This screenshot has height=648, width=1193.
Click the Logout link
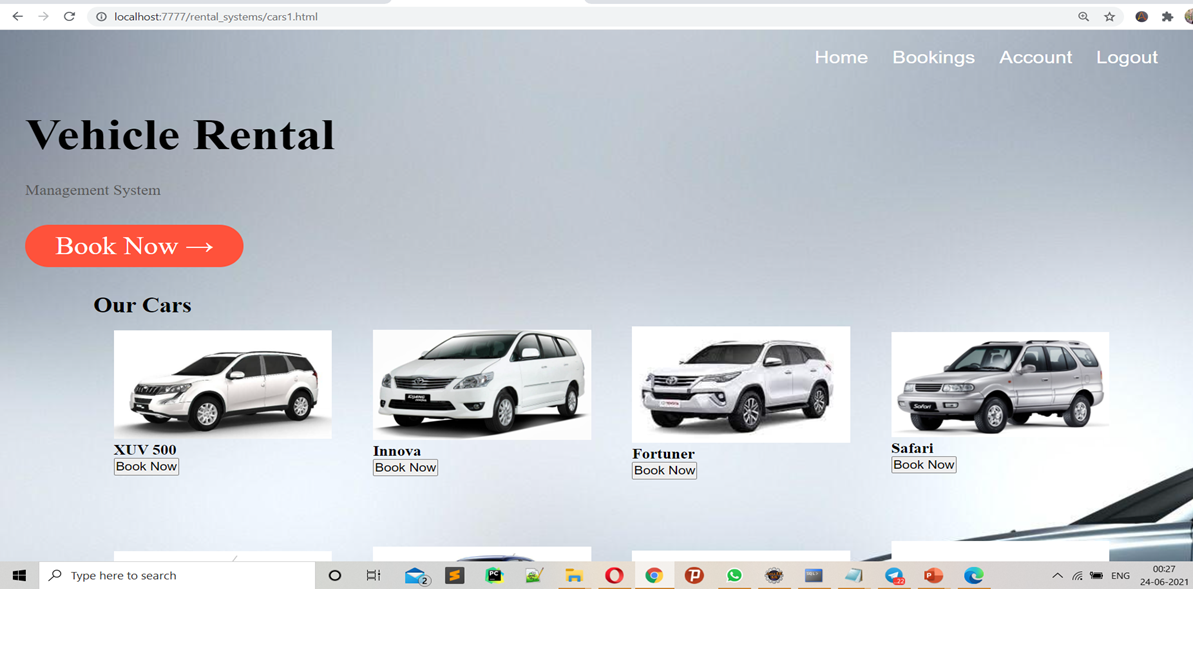point(1126,57)
